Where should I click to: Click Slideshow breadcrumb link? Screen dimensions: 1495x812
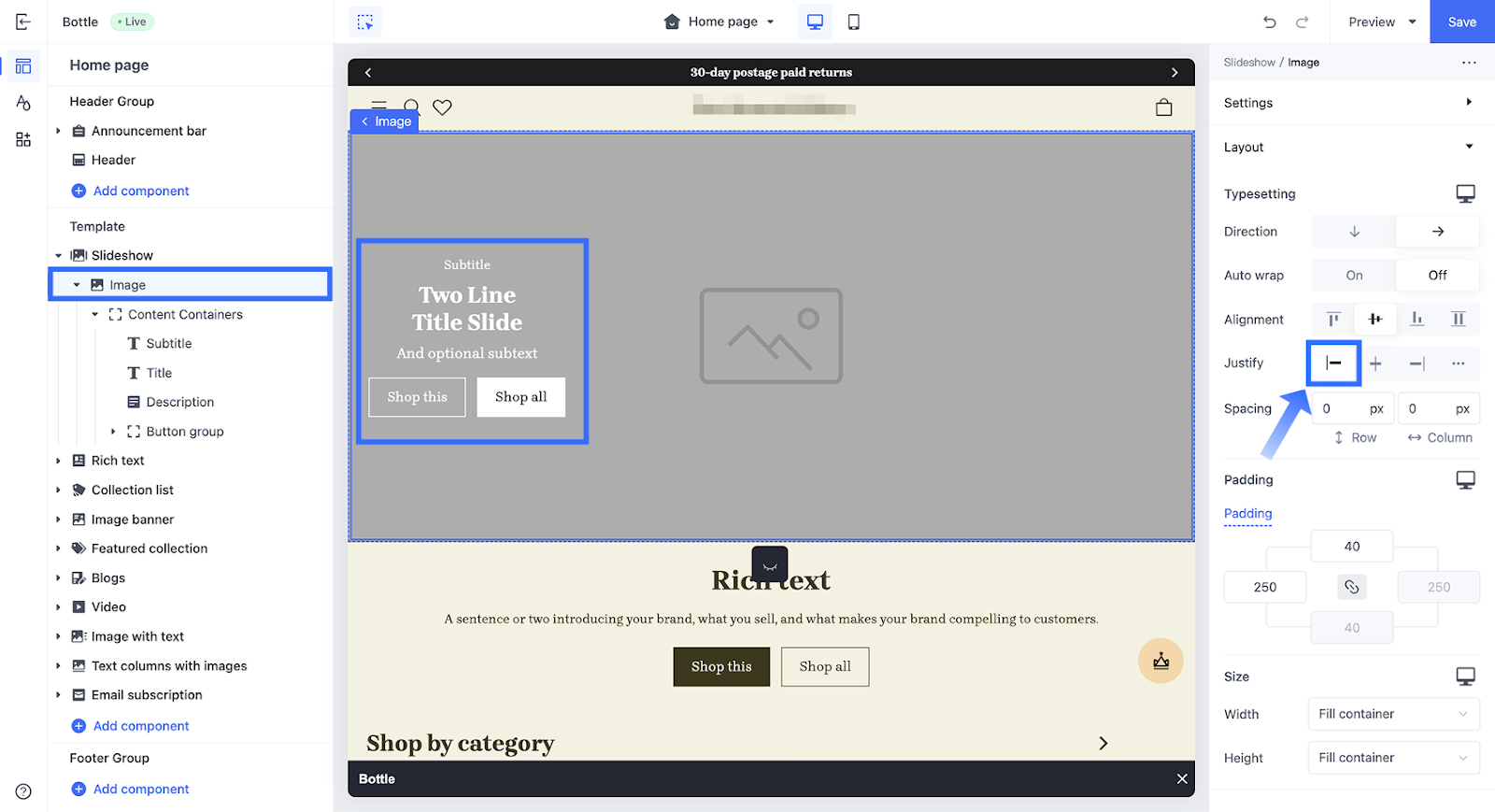[x=1249, y=63]
